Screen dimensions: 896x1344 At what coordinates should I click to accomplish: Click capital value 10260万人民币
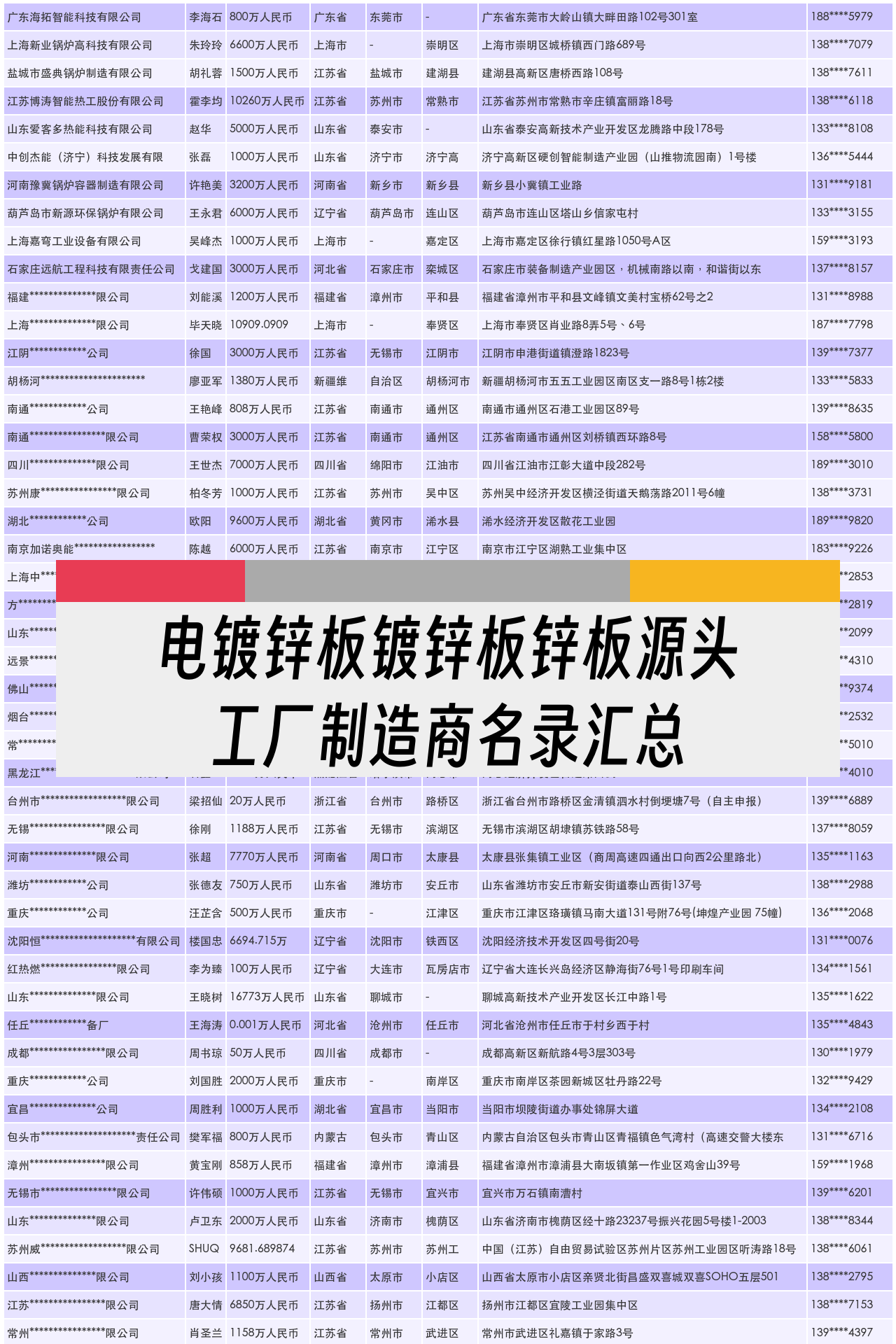pyautogui.click(x=267, y=101)
